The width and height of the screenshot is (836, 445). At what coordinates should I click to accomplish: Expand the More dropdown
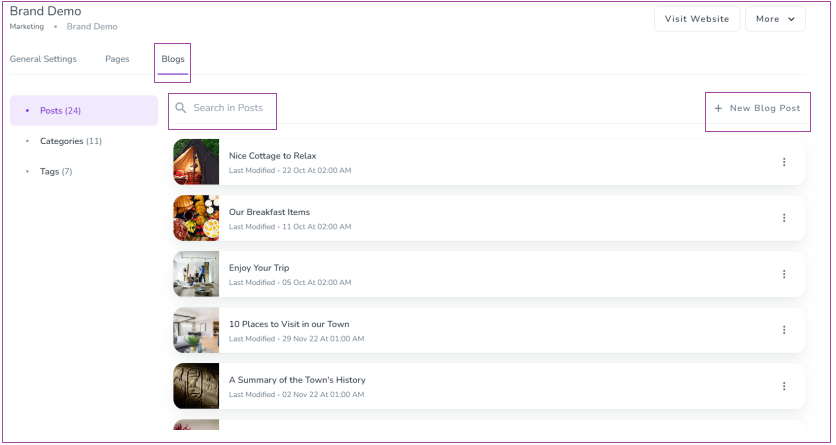tap(775, 19)
